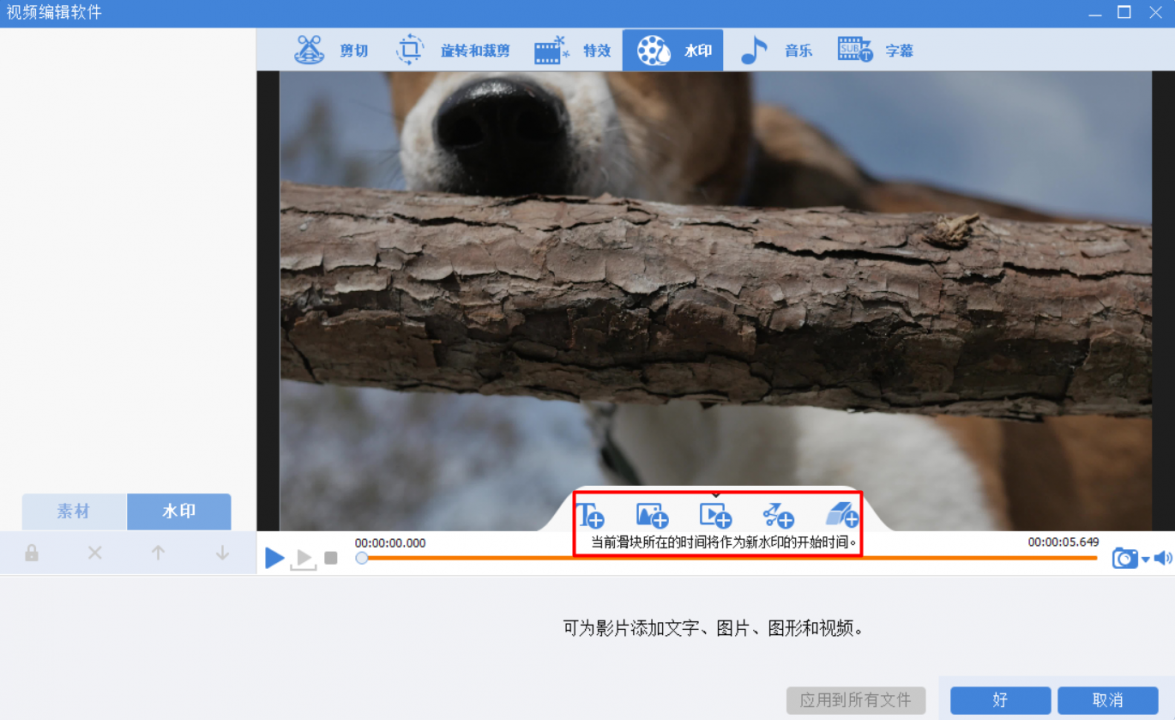Click the lock icon in left panel

(x=31, y=554)
